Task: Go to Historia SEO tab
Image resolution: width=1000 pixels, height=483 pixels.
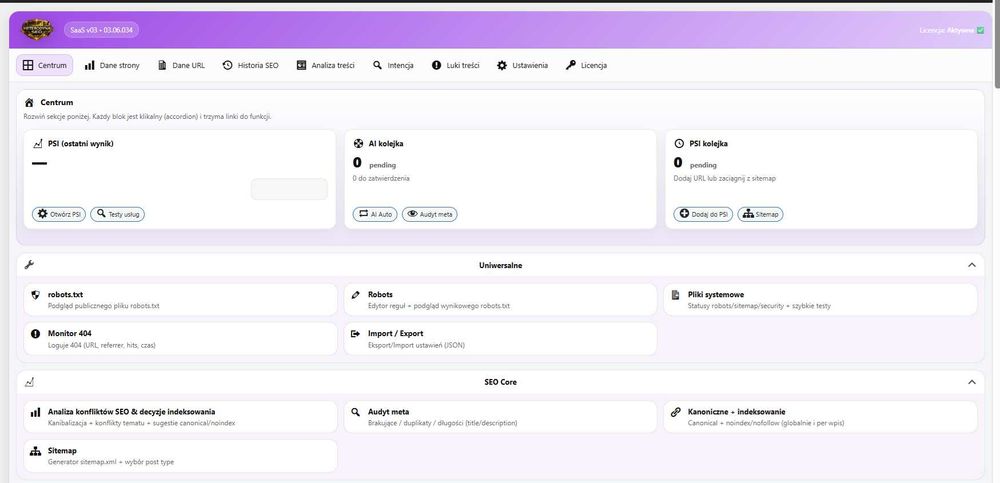Action: click(x=251, y=65)
